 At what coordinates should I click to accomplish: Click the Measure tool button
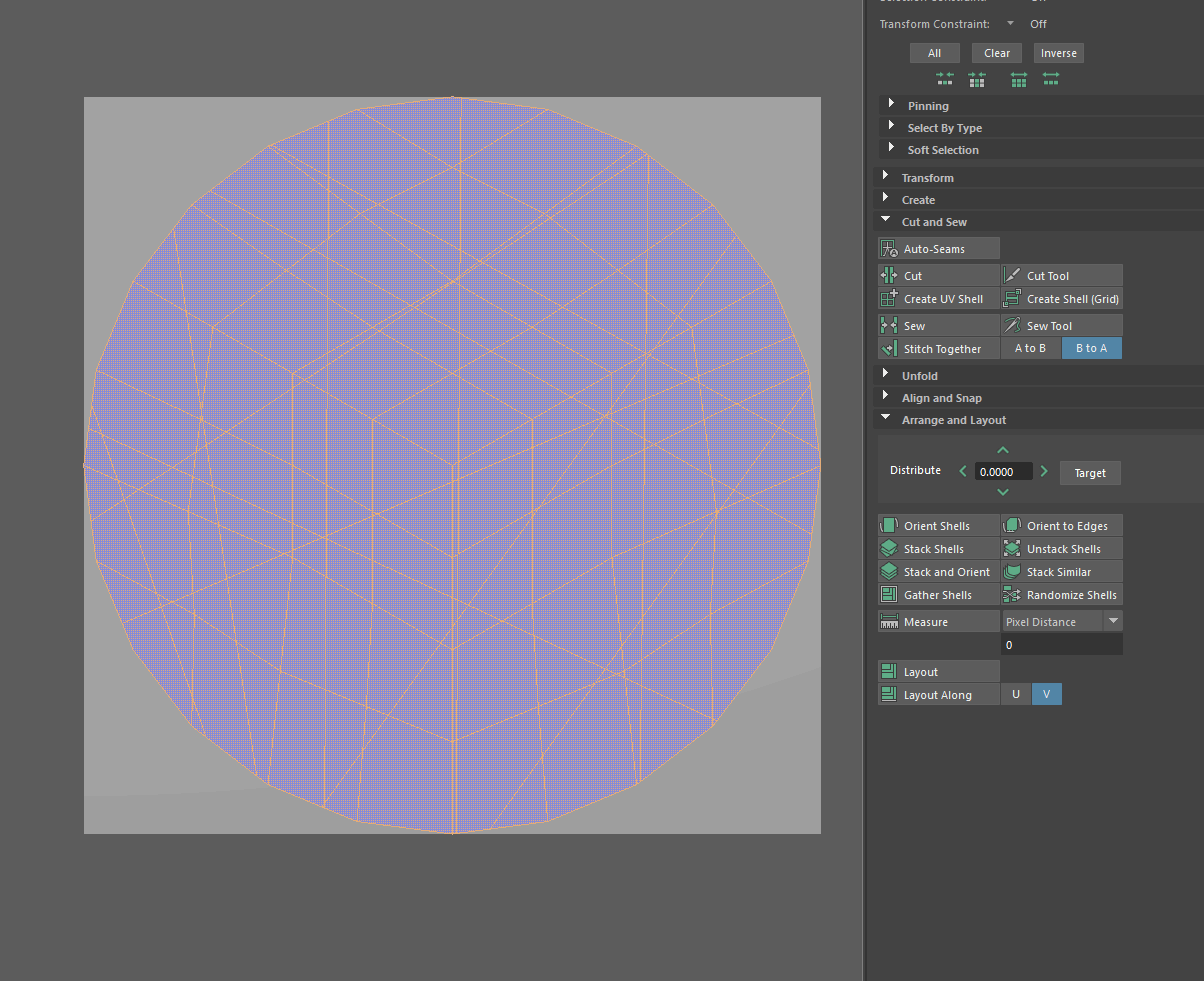(x=939, y=621)
